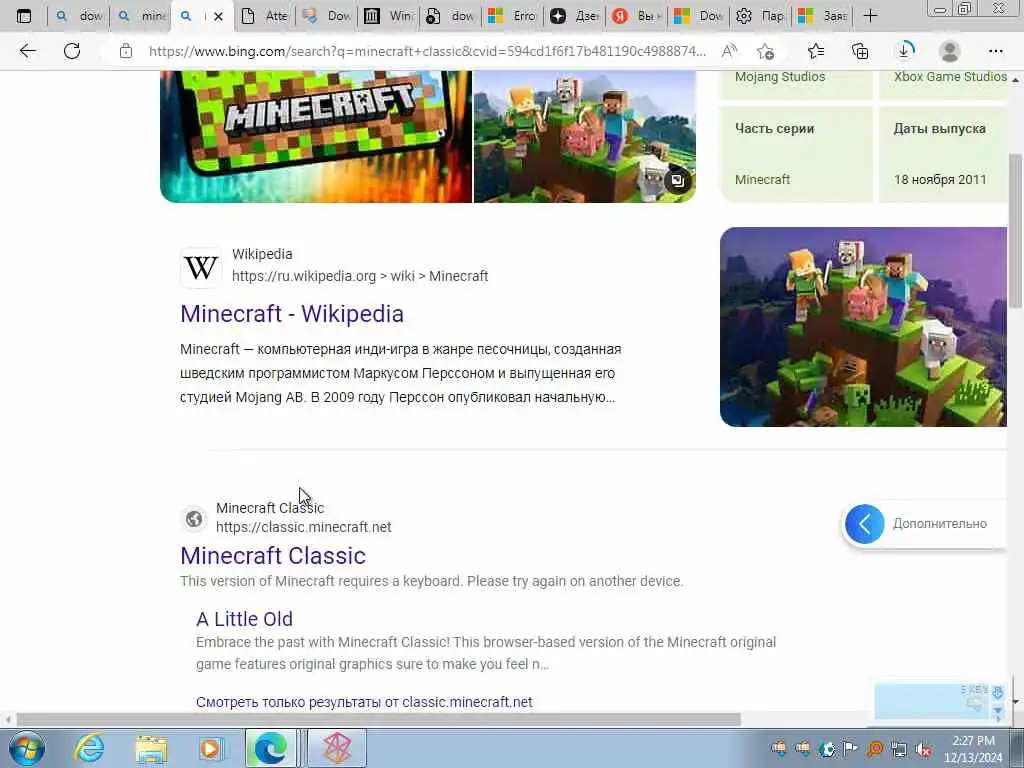Go back with the browser back arrow
The width and height of the screenshot is (1024, 768).
coord(27,51)
